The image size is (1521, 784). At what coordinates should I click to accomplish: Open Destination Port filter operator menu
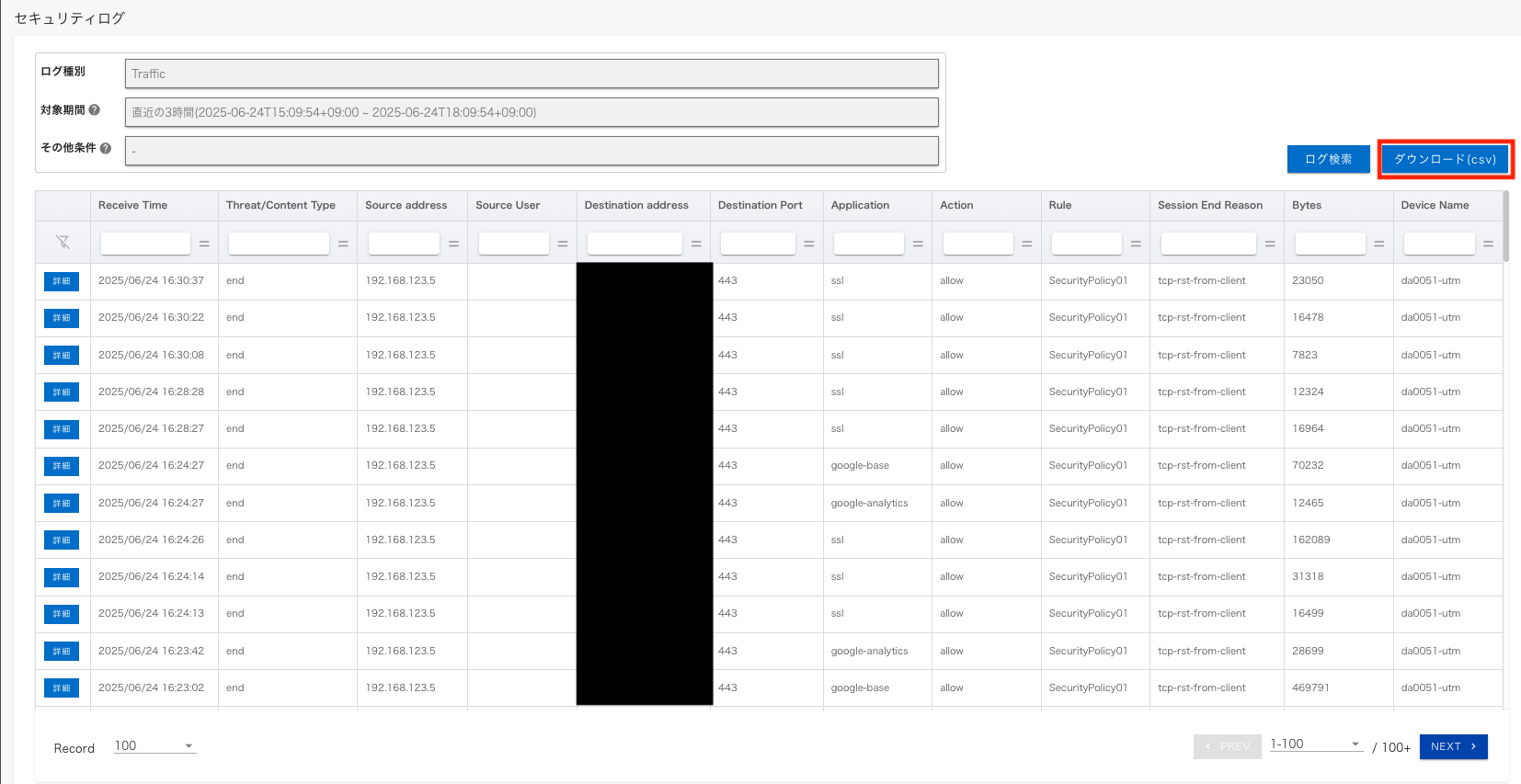coord(809,244)
